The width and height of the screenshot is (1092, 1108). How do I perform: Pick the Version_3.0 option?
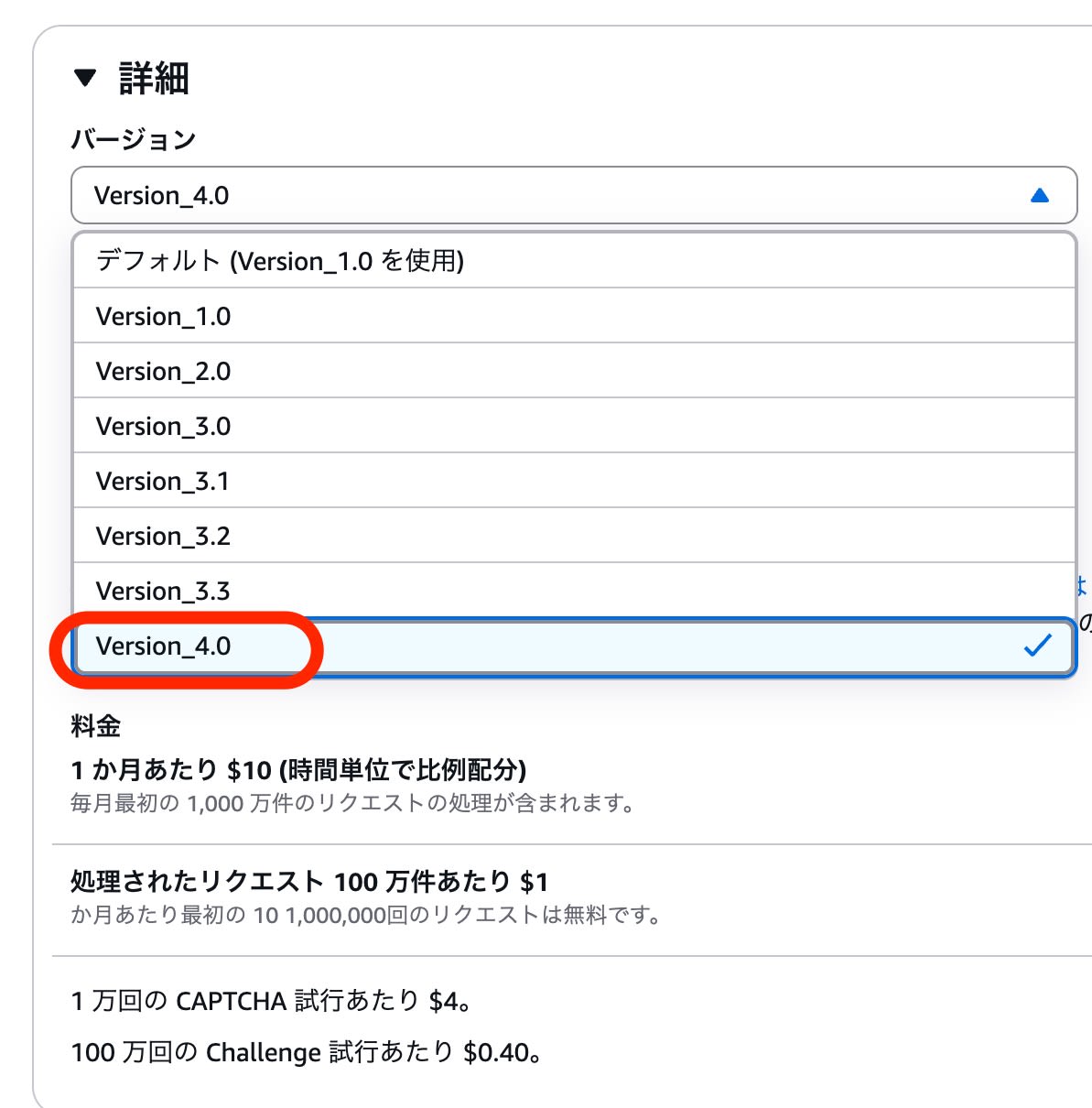point(163,427)
